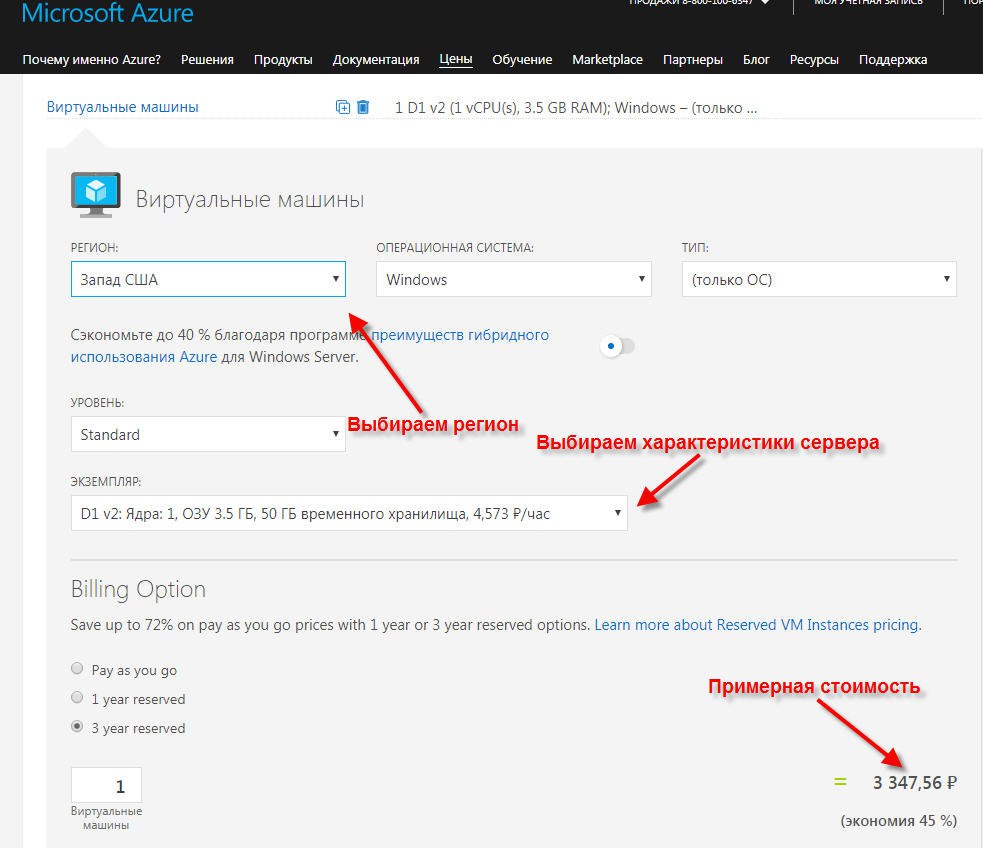Open the Регион dropdown showing Запад США
Viewport: 983px width, 848px height.
tap(208, 280)
